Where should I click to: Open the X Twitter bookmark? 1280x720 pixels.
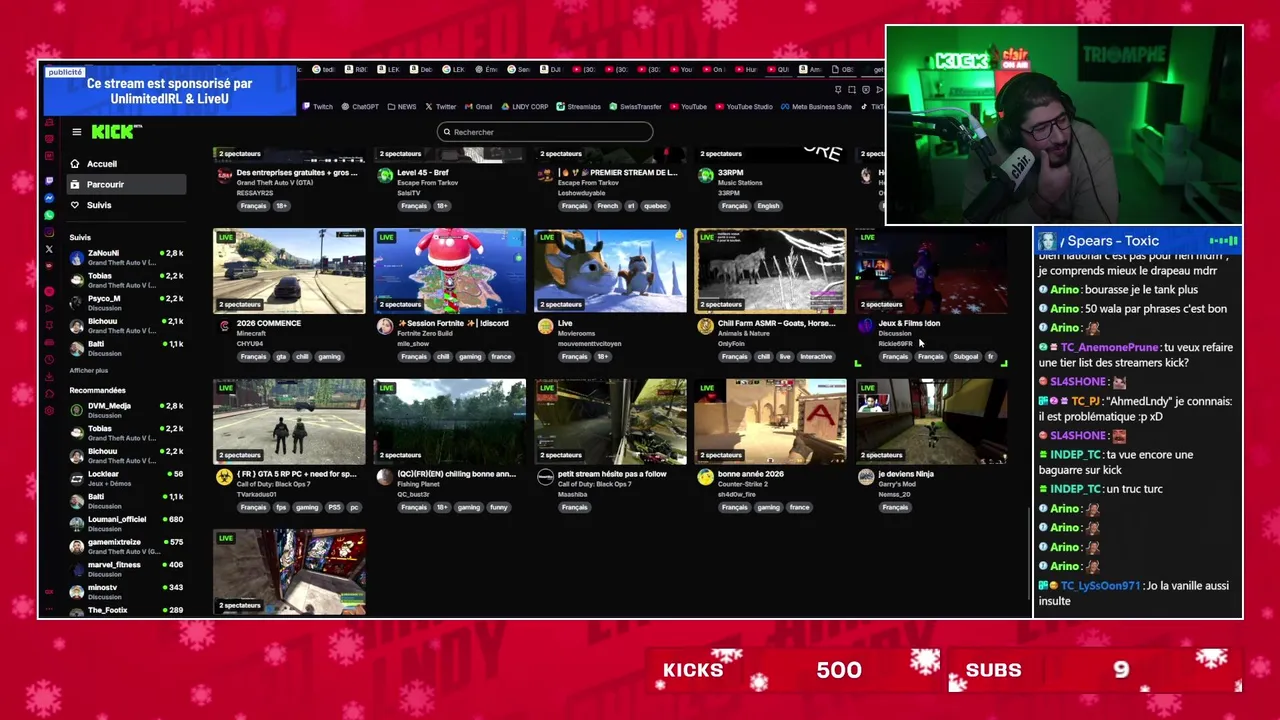point(440,107)
